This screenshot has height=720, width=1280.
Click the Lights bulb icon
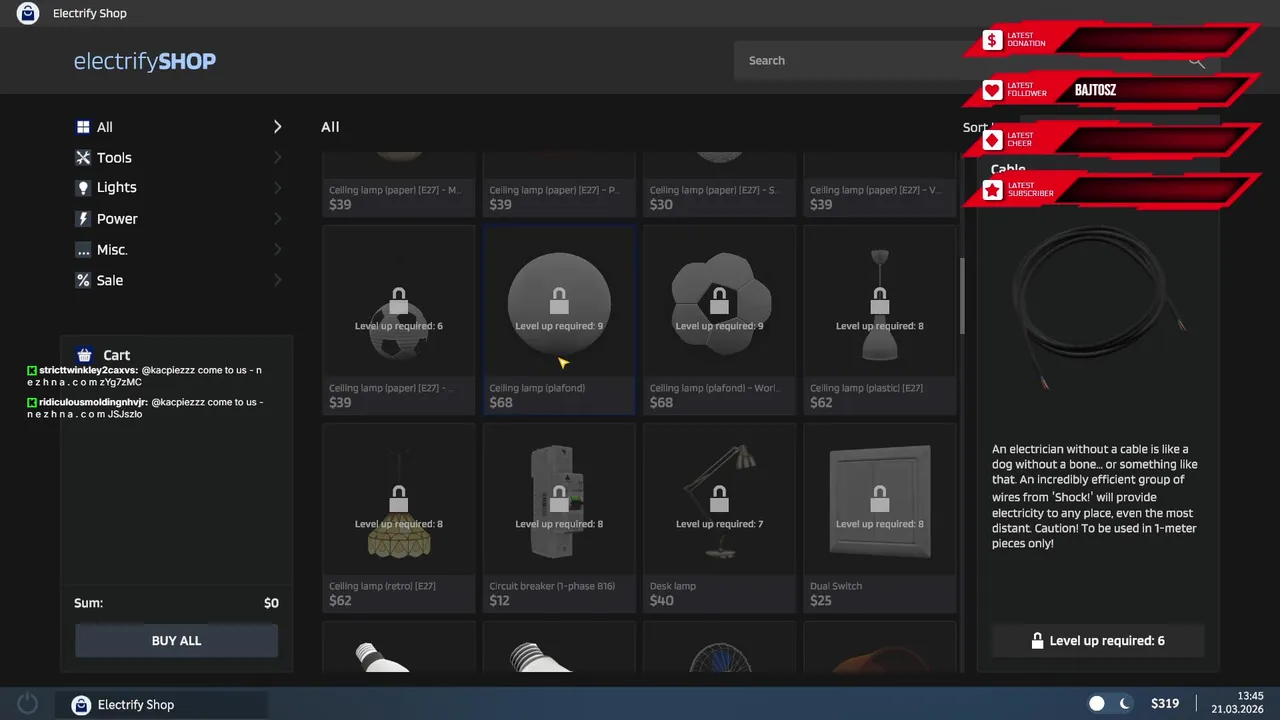pyautogui.click(x=83, y=188)
